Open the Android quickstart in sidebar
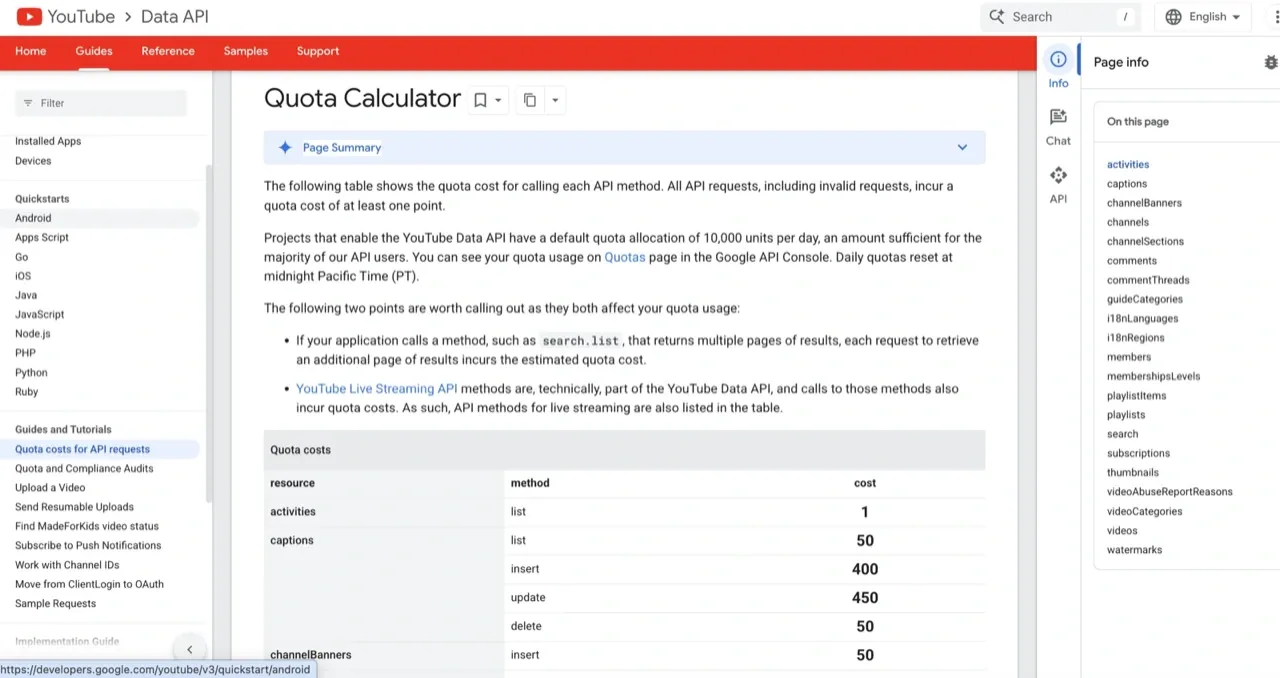 point(33,218)
